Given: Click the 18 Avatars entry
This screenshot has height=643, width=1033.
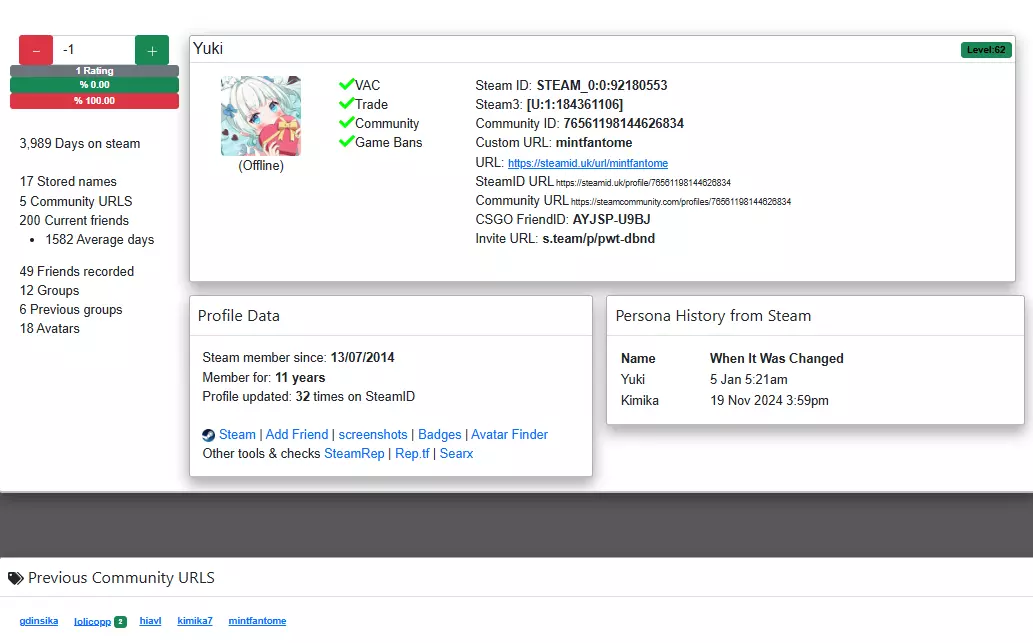Looking at the screenshot, I should coord(49,329).
